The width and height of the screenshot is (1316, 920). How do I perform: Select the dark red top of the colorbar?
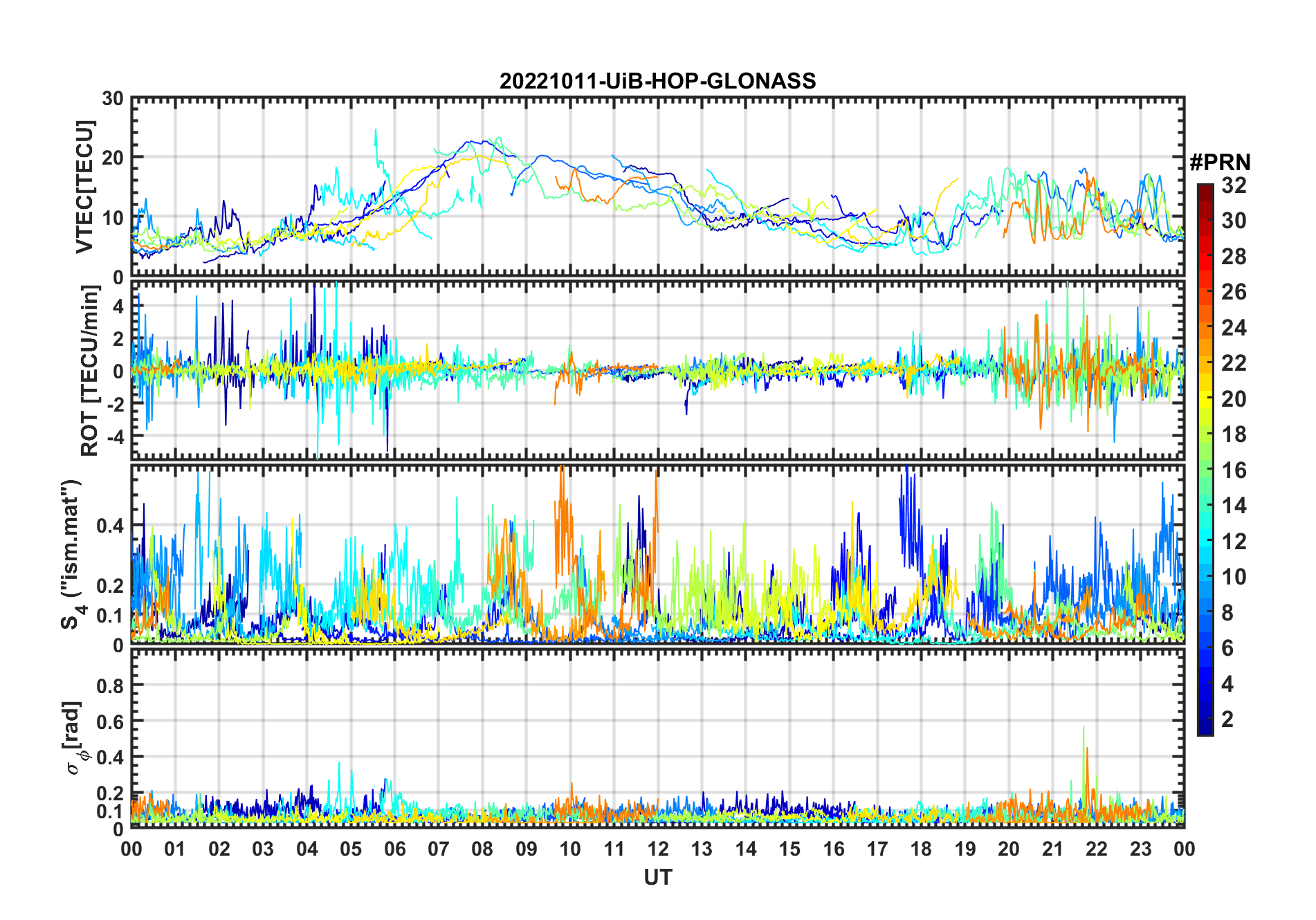1205,189
